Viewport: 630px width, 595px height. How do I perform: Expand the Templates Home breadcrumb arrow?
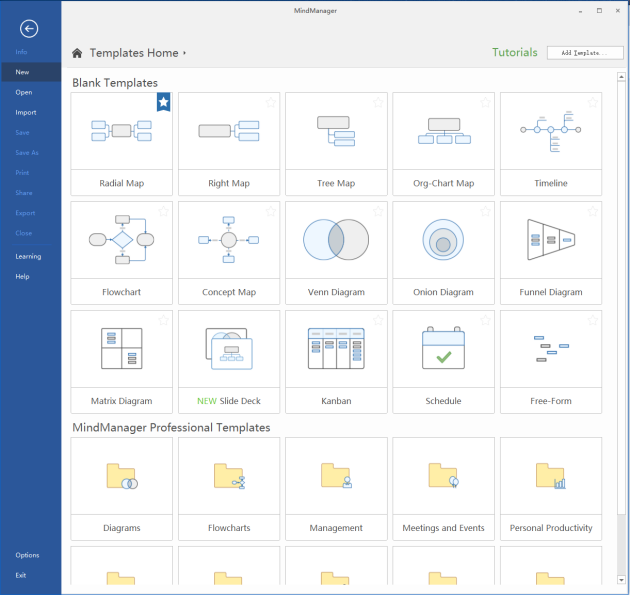point(185,53)
